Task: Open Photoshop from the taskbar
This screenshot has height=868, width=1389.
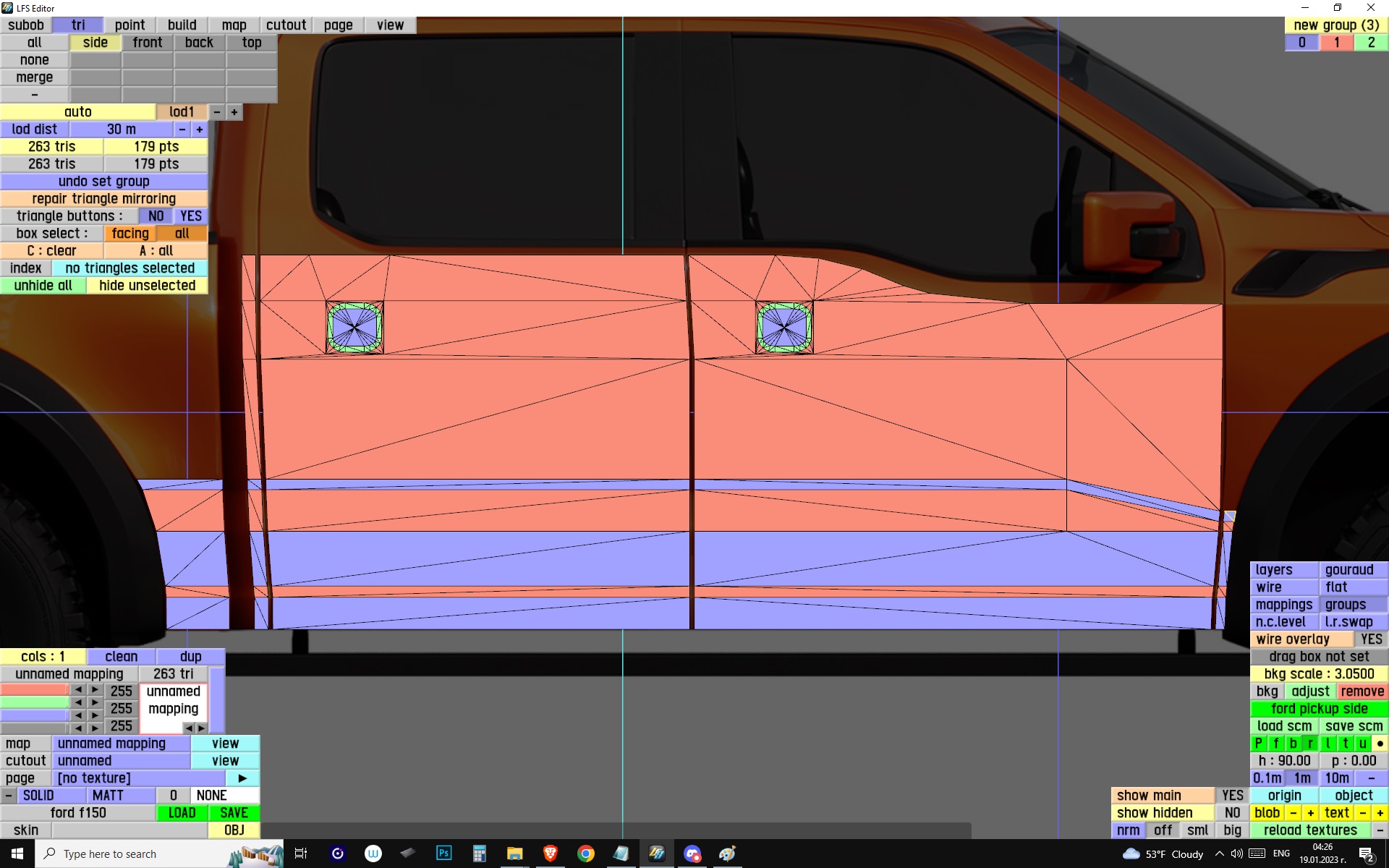Action: coord(443,854)
